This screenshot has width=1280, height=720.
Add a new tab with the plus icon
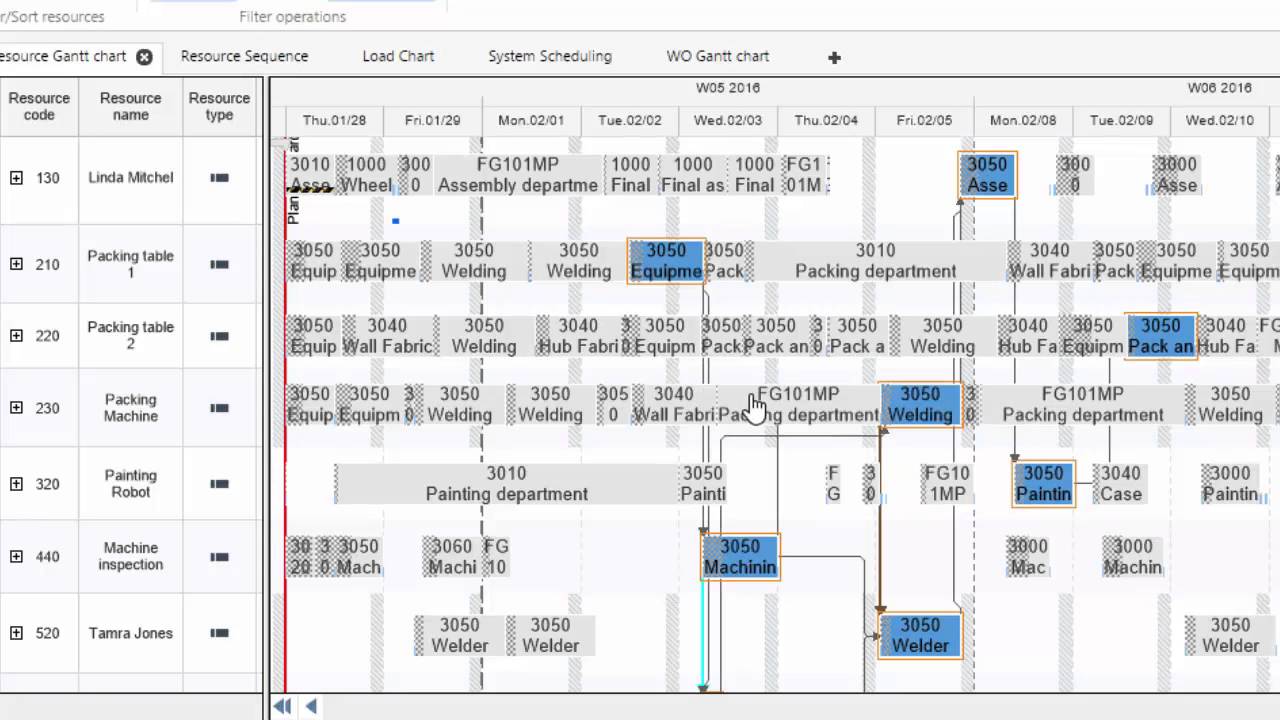(834, 58)
